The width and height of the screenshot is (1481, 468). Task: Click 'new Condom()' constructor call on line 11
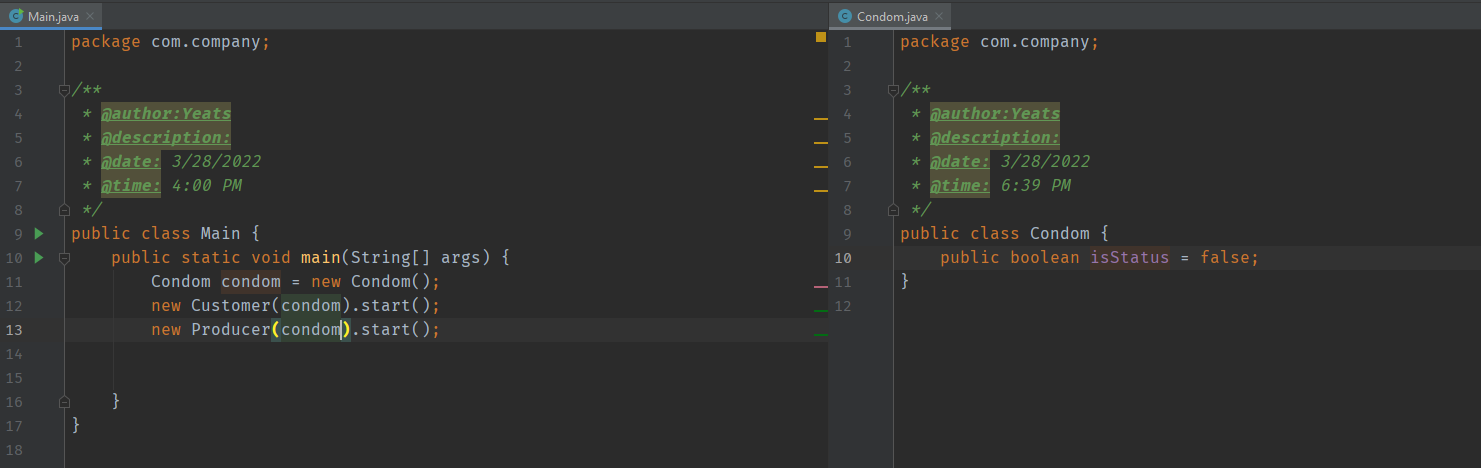pos(371,282)
